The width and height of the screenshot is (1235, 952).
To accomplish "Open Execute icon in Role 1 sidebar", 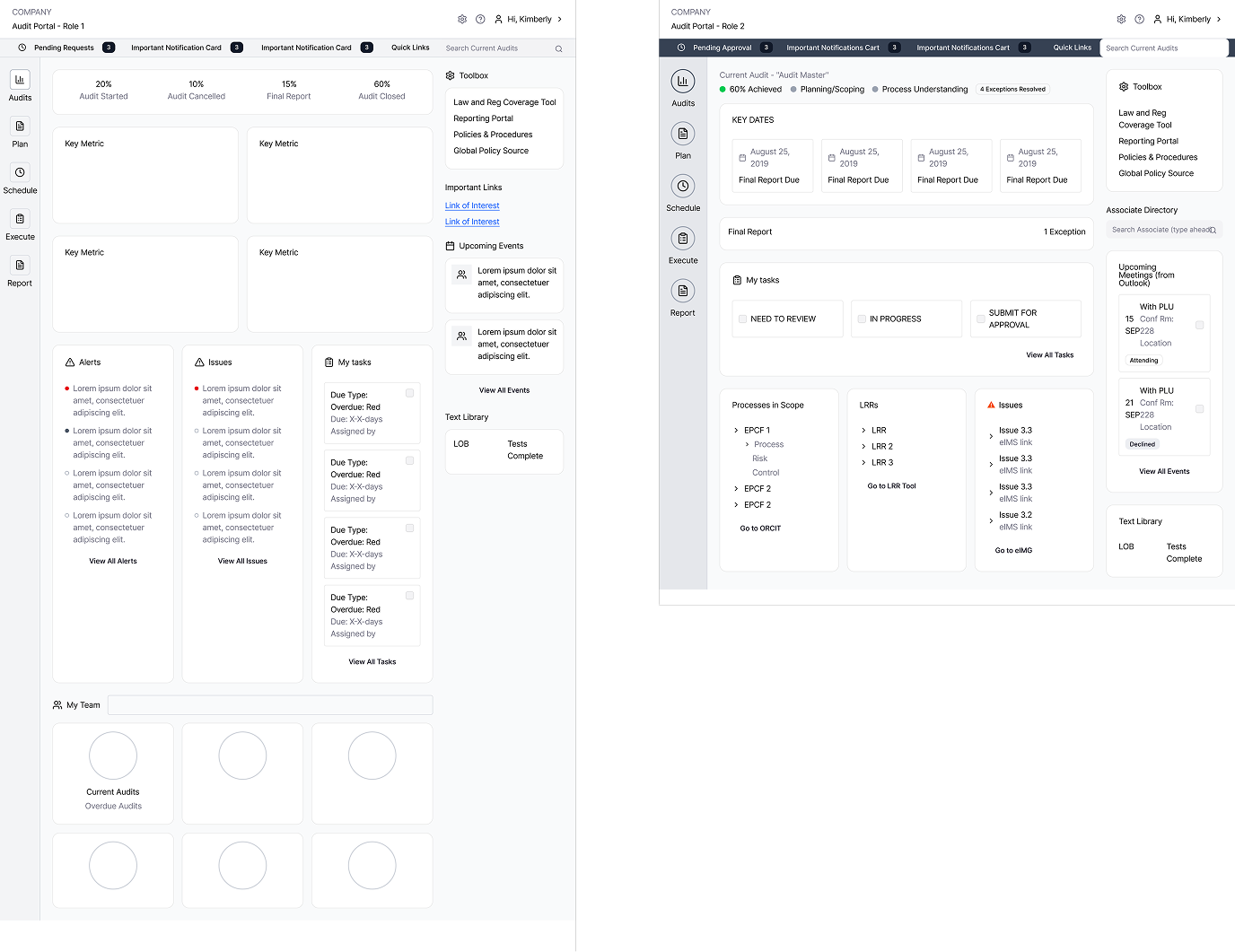I will (20, 219).
